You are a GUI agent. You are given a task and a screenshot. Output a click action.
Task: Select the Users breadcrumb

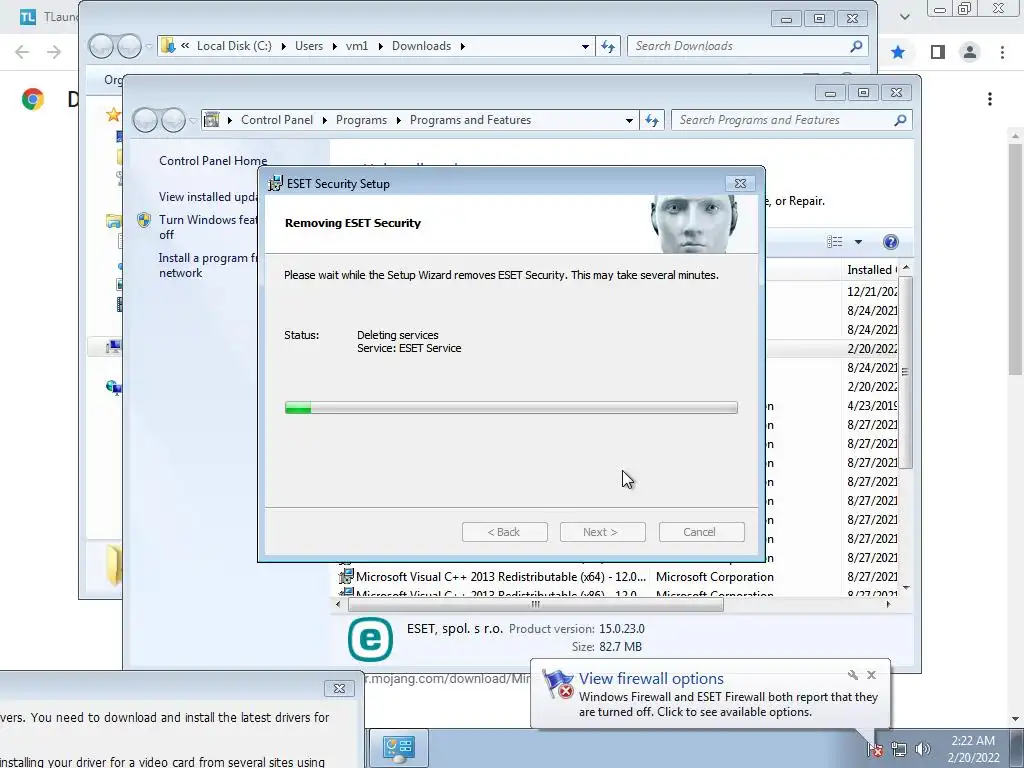309,46
